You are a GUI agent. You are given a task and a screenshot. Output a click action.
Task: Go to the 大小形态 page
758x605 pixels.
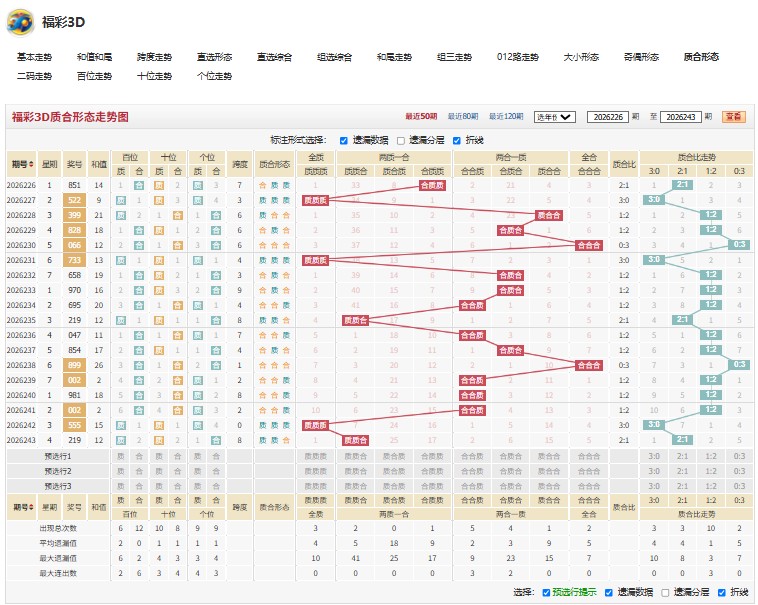[x=581, y=57]
